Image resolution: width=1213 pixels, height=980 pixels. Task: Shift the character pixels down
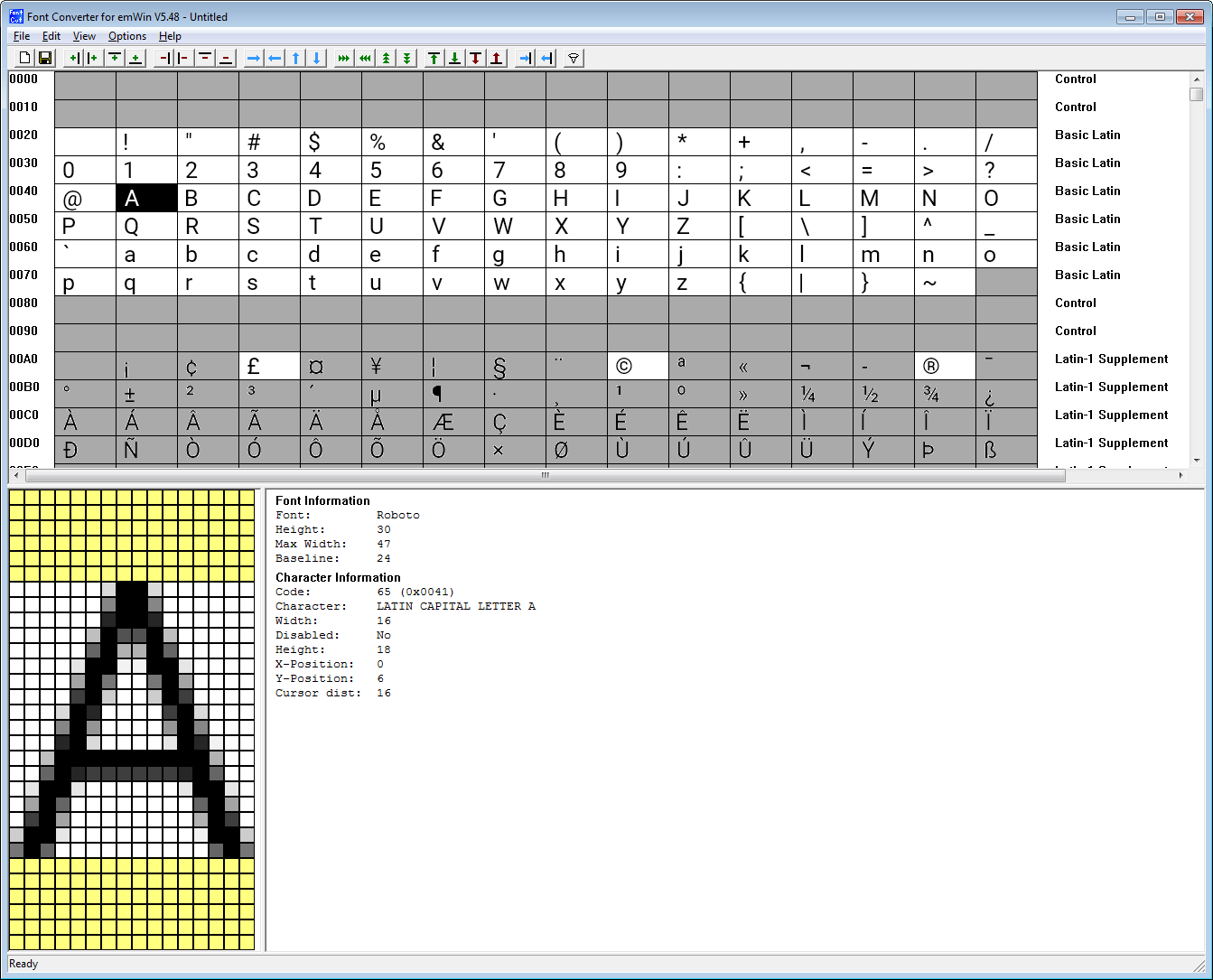coord(316,57)
